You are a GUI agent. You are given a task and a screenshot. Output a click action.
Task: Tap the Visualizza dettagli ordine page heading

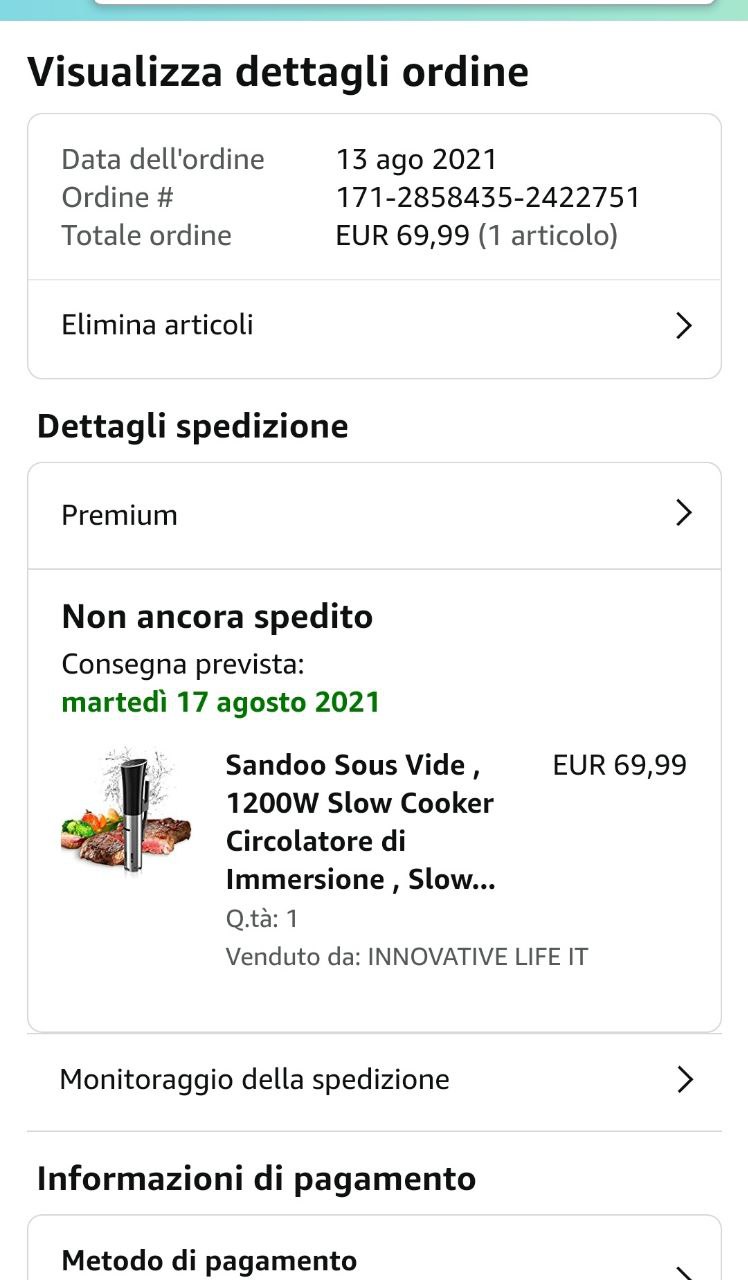coord(278,72)
